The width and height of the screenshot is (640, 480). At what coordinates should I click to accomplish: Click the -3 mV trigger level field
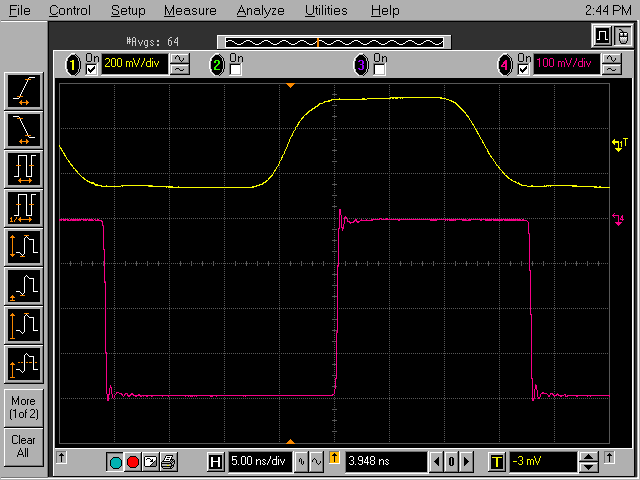click(543, 462)
